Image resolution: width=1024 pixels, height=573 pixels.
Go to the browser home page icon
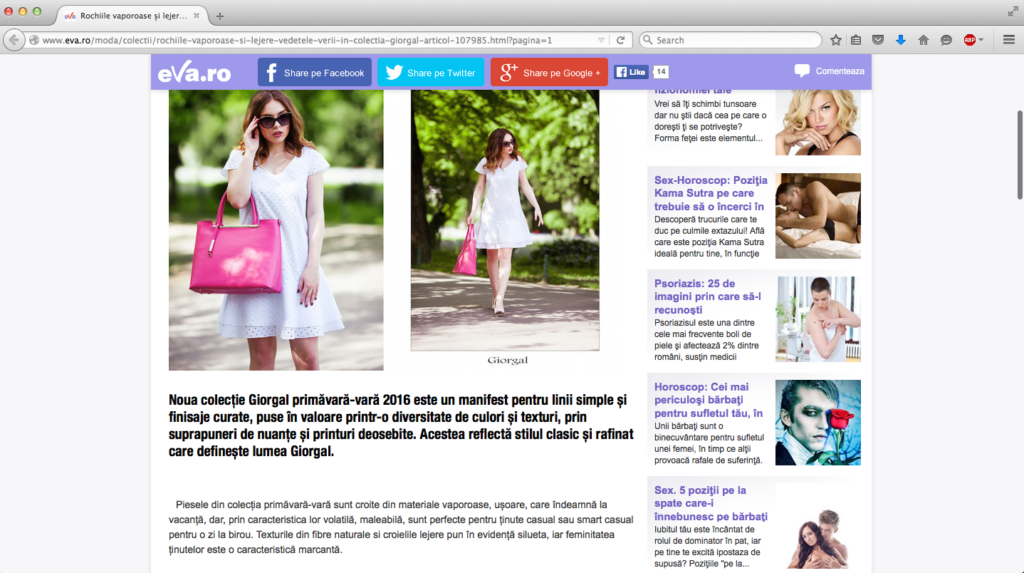(x=923, y=40)
